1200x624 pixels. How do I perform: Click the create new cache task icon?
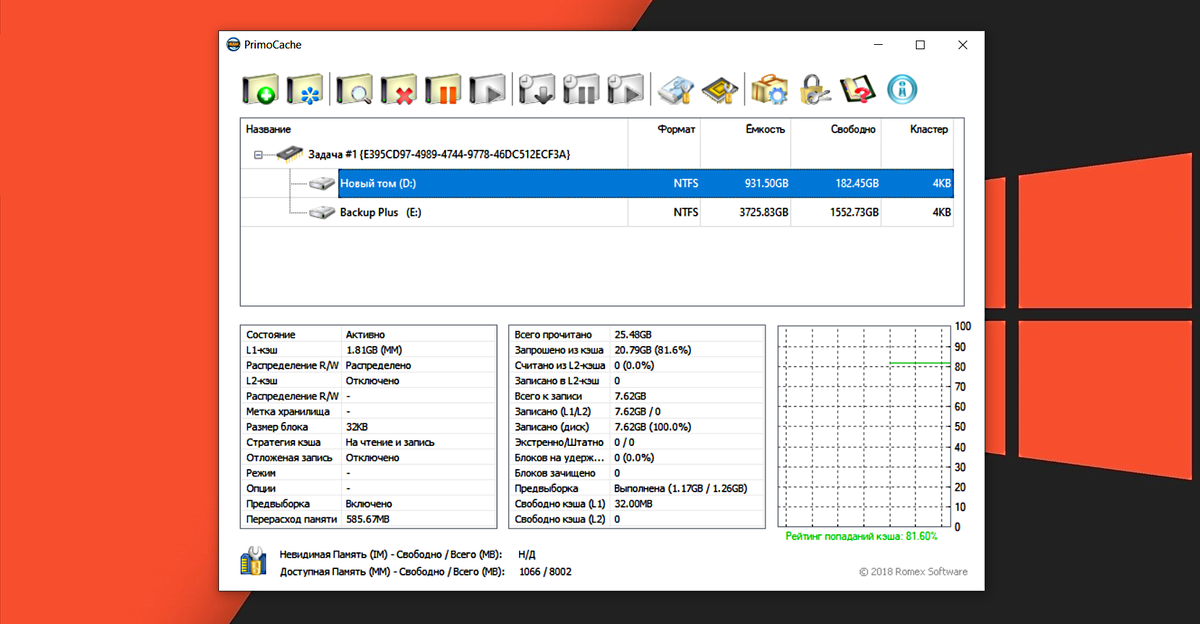coord(260,89)
